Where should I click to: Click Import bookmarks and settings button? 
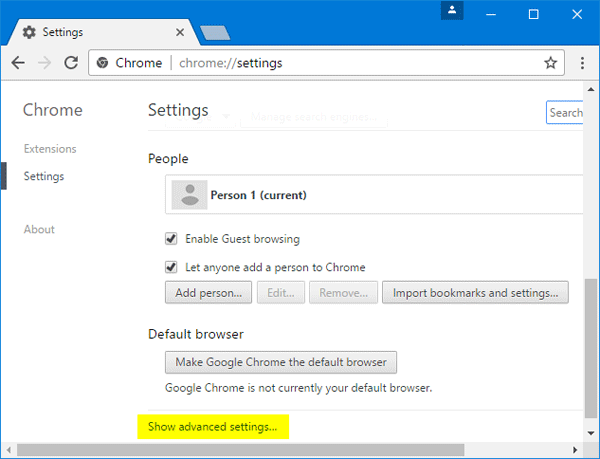point(476,293)
